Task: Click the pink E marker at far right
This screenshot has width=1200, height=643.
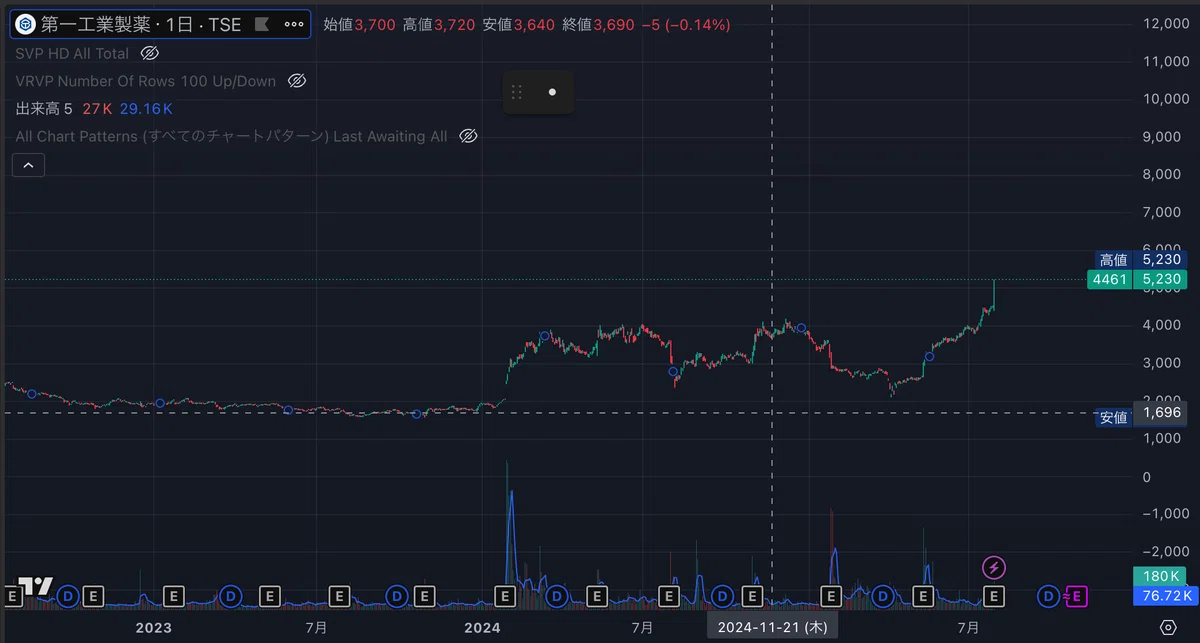Action: click(x=1076, y=597)
